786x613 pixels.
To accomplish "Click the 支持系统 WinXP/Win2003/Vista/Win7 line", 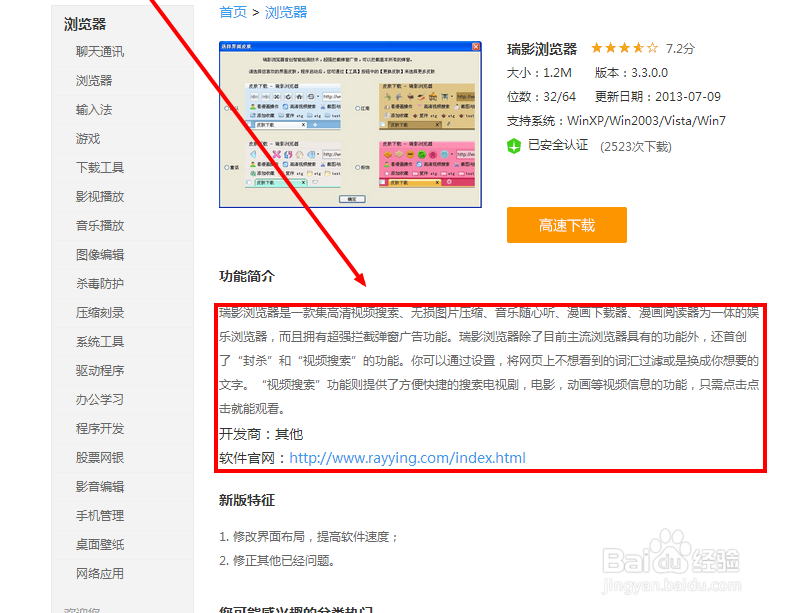I will 616,121.
